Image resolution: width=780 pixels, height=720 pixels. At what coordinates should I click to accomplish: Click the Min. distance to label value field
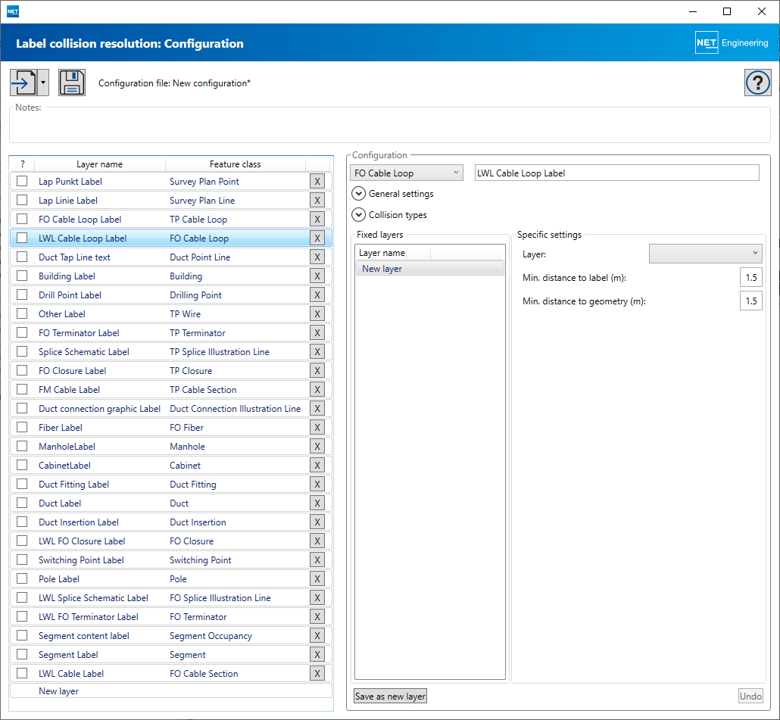tap(751, 277)
